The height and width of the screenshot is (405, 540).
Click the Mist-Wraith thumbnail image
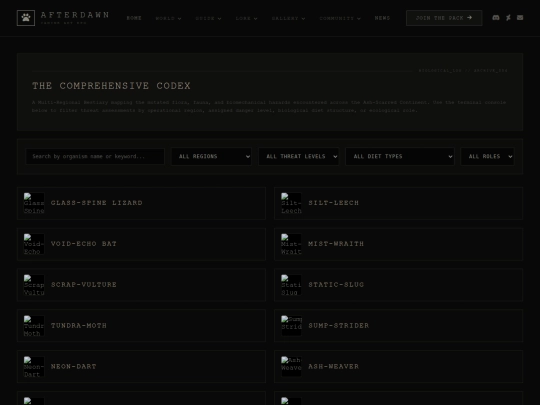[x=291, y=244]
